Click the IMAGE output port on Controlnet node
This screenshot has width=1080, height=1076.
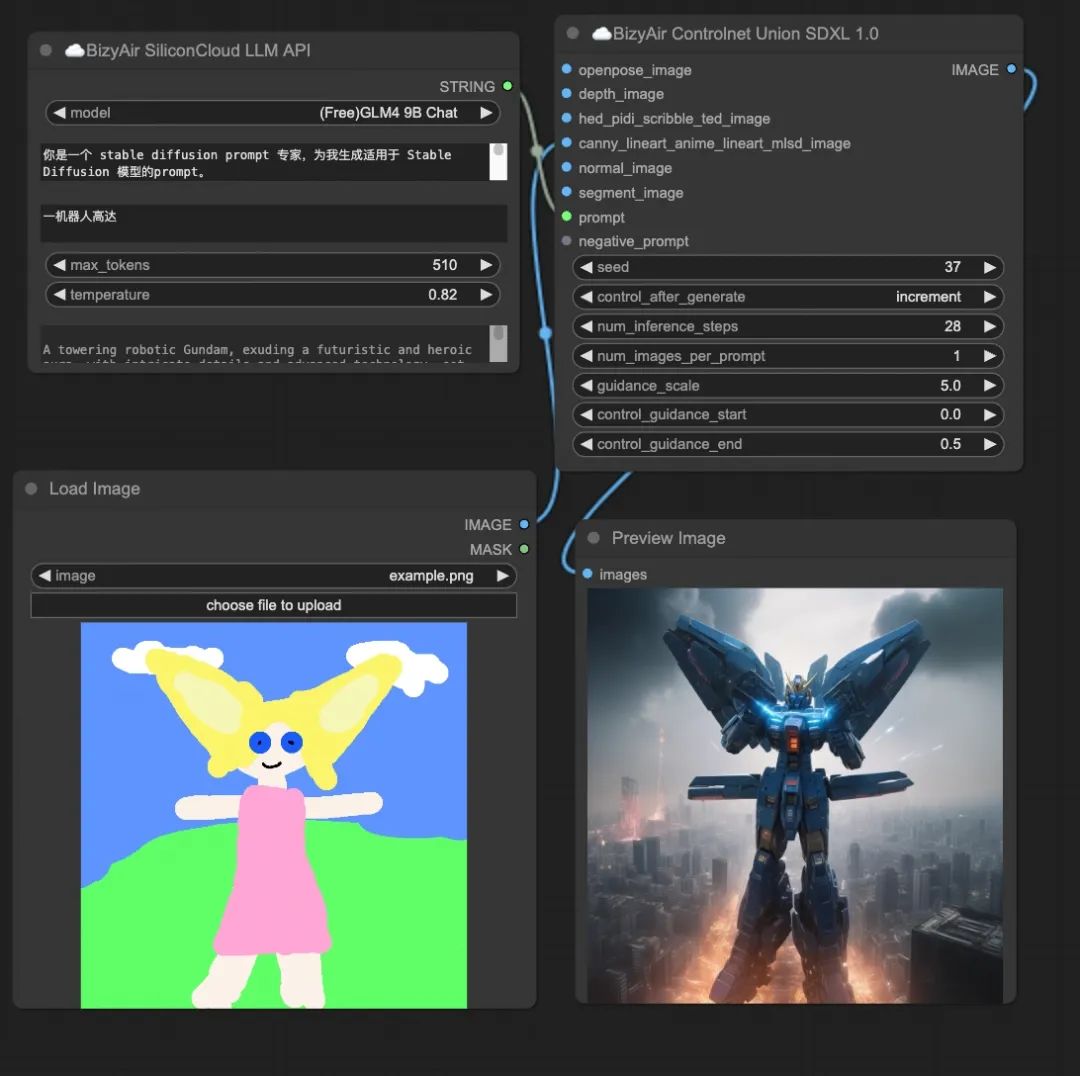click(1011, 69)
